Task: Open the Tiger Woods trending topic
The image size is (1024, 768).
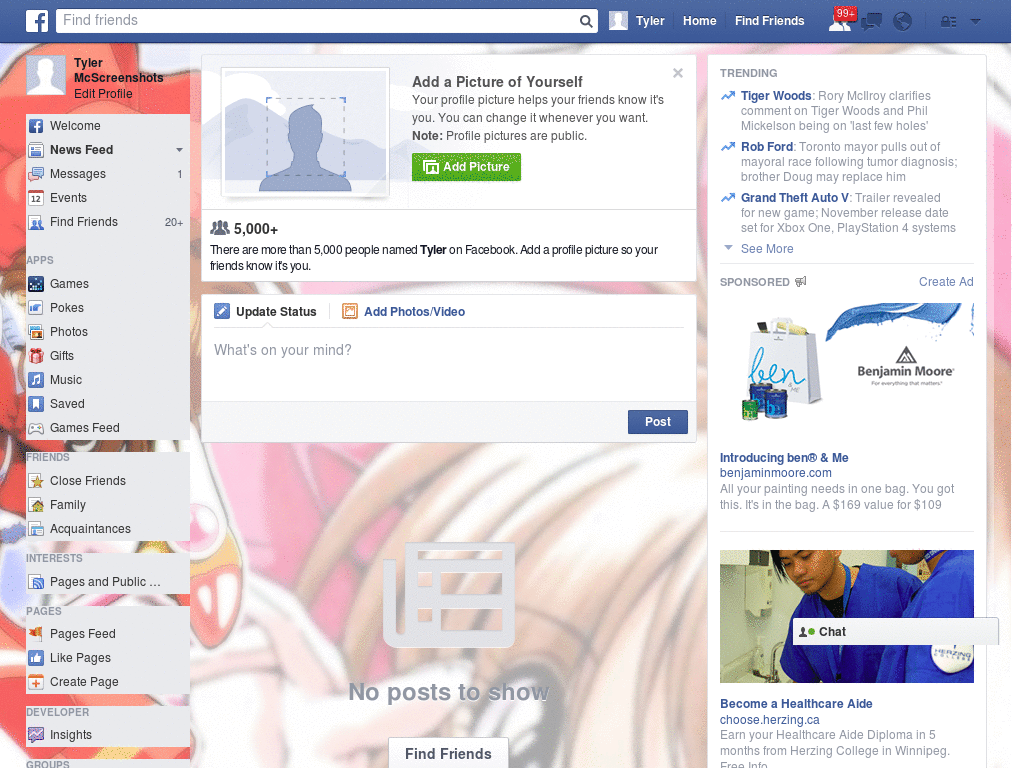Action: 775,96
